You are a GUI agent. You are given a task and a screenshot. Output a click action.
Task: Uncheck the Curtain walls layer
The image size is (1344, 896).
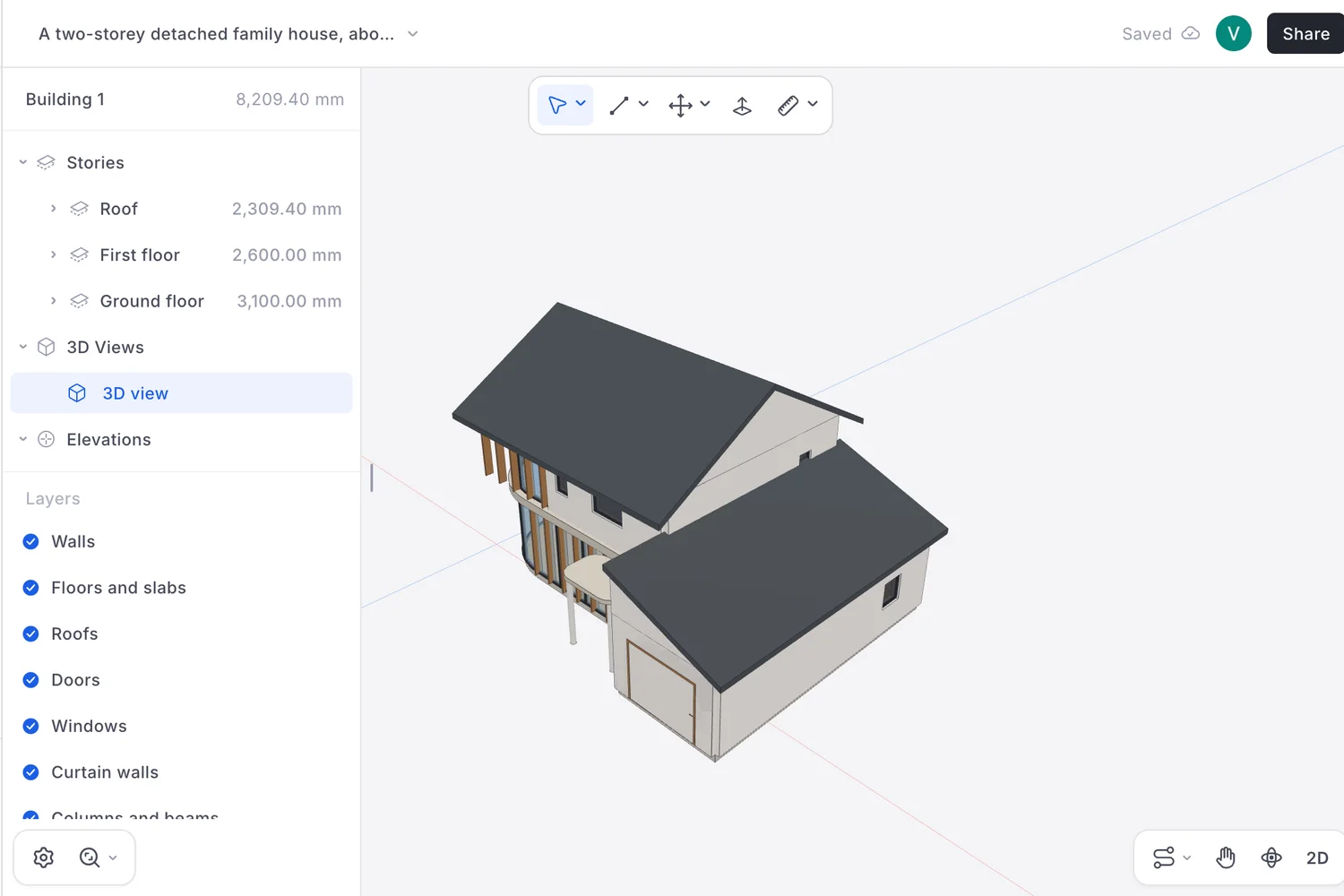30,772
